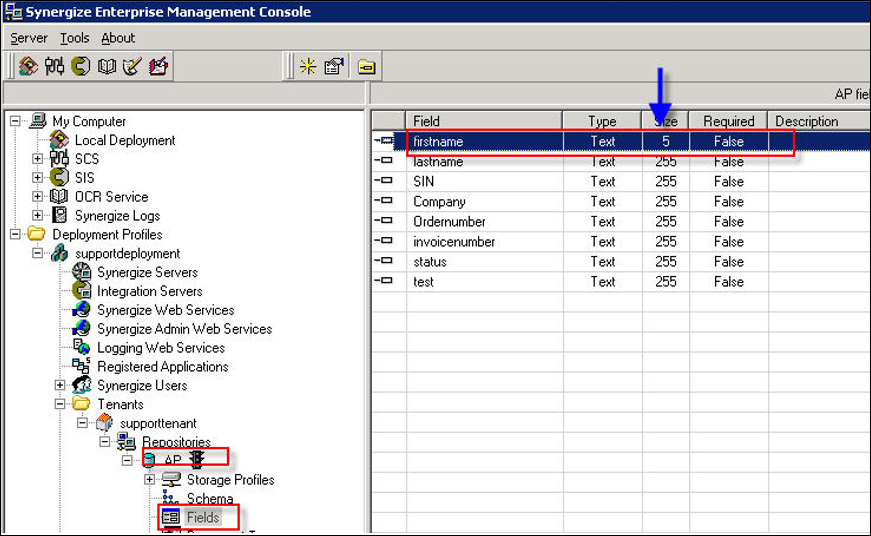Click the SCS toolbar icon
The width and height of the screenshot is (871, 536).
coord(54,66)
